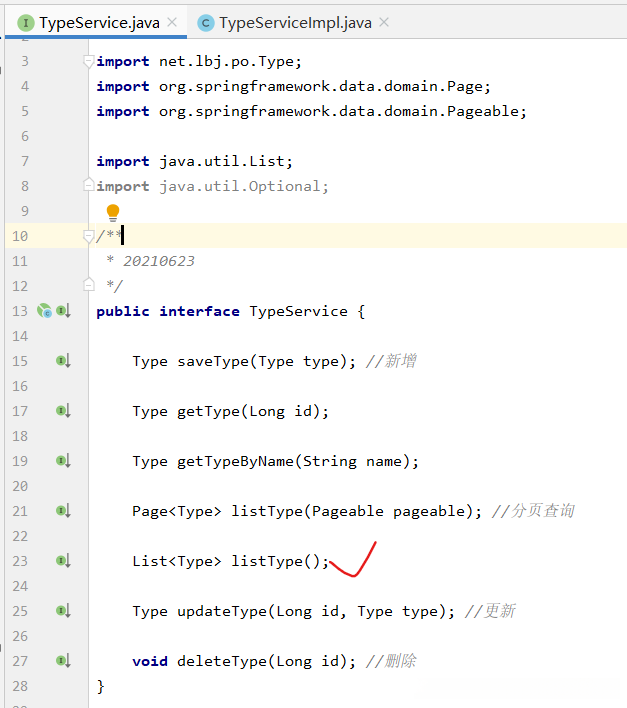This screenshot has width=627, height=708.
Task: Click line number 15 in the gutter
Action: coord(20,361)
